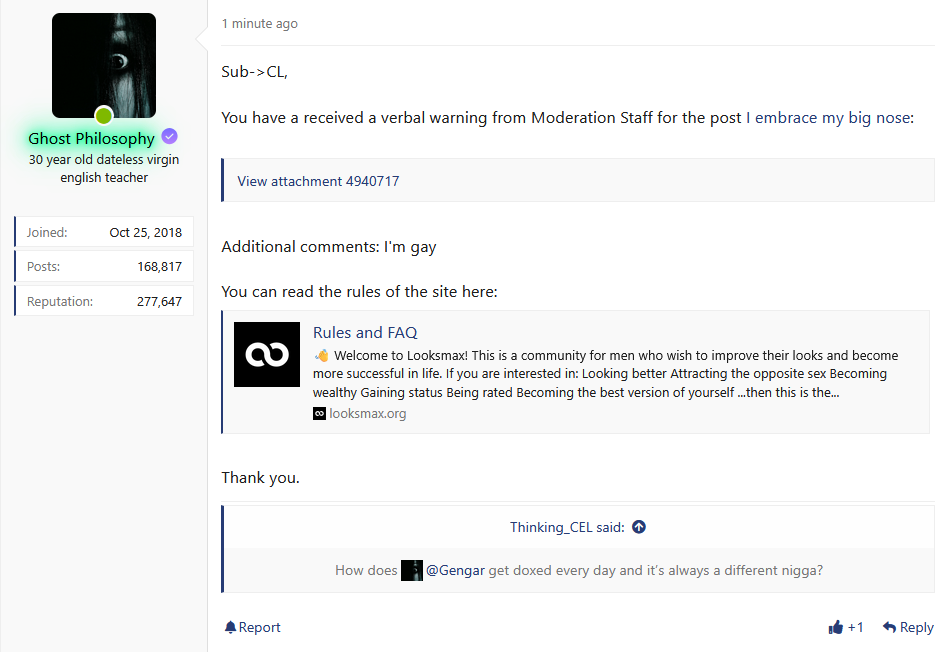945x652 pixels.
Task: Click the looksmax.org domain text
Action: [367, 413]
